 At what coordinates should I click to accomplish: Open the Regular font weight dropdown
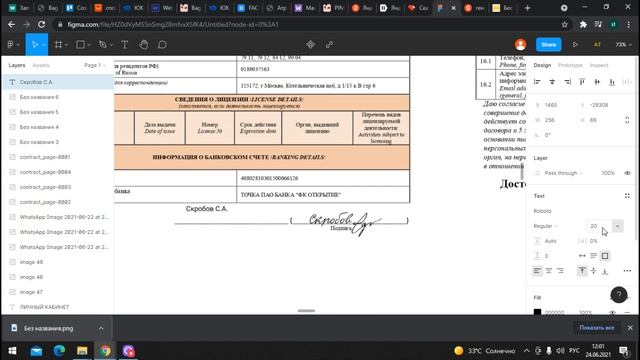tap(546, 226)
